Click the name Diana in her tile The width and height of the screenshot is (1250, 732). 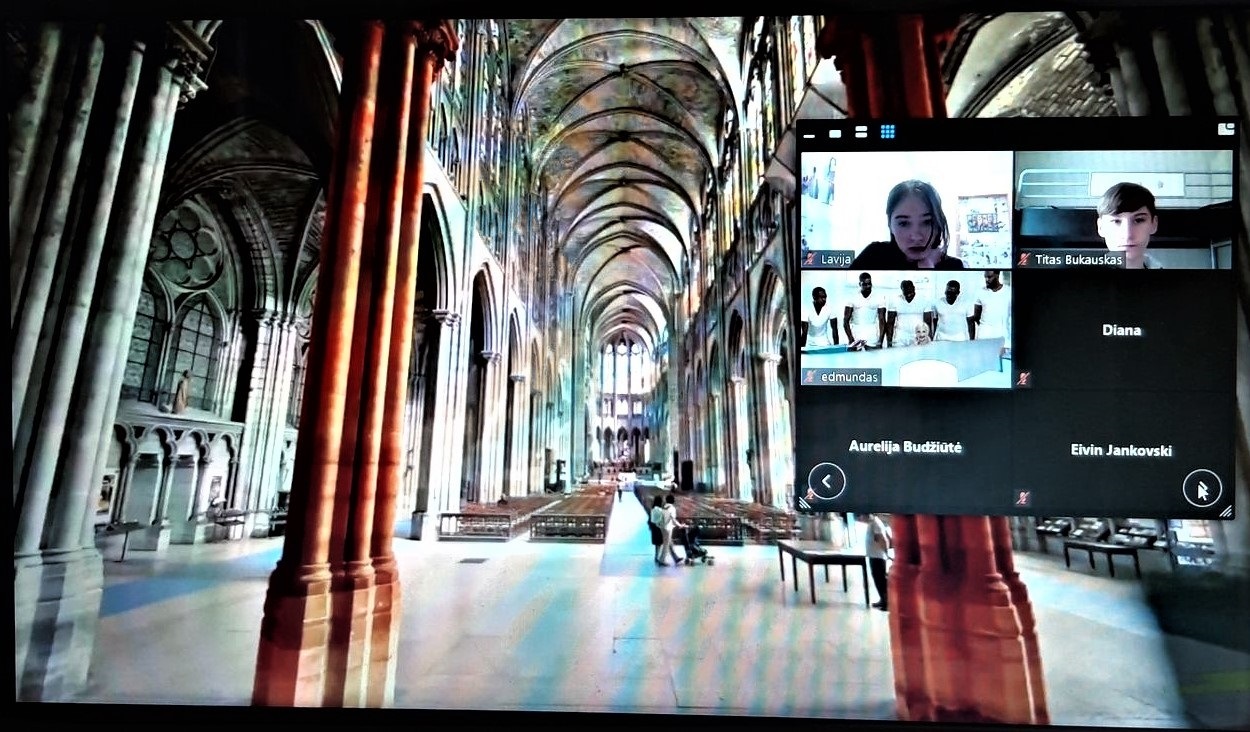1121,330
